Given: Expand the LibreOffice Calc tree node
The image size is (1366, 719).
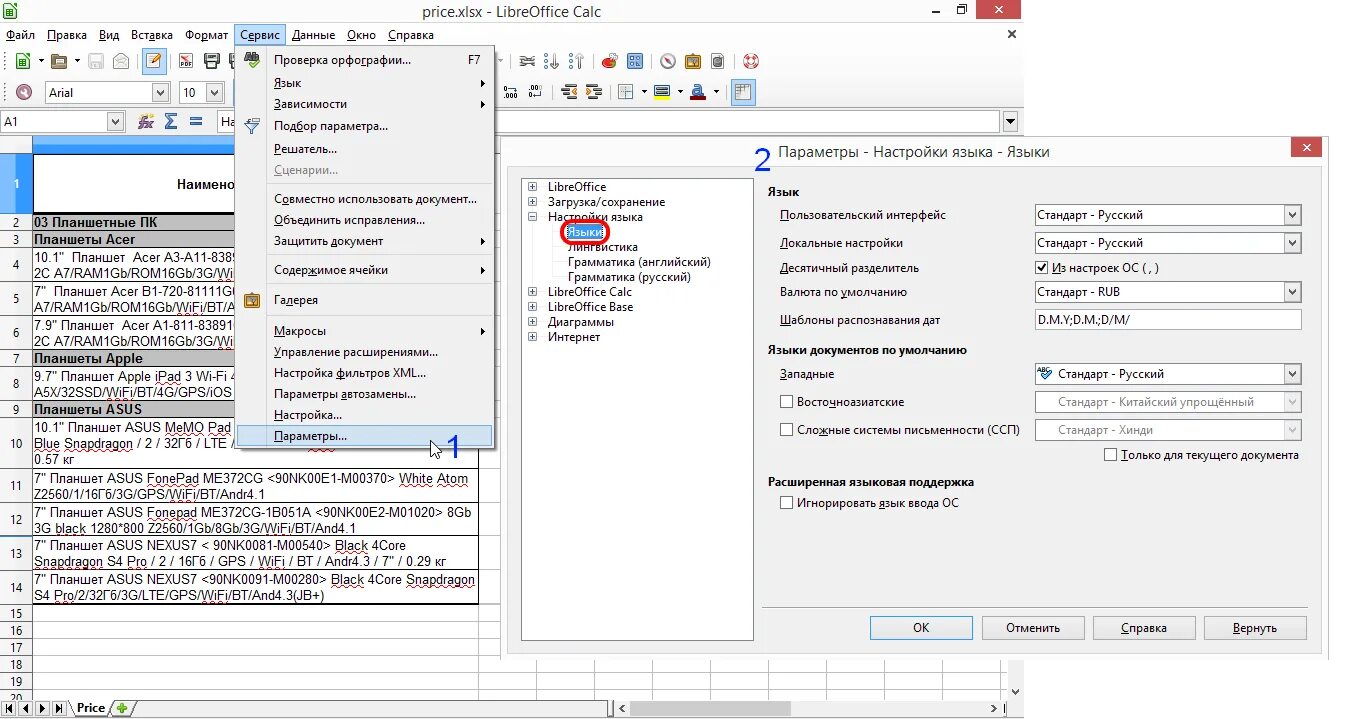Looking at the screenshot, I should point(533,292).
